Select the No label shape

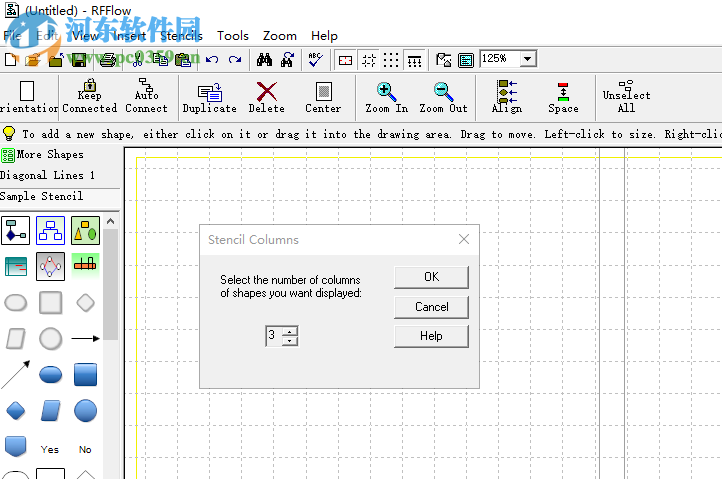pyautogui.click(x=85, y=450)
